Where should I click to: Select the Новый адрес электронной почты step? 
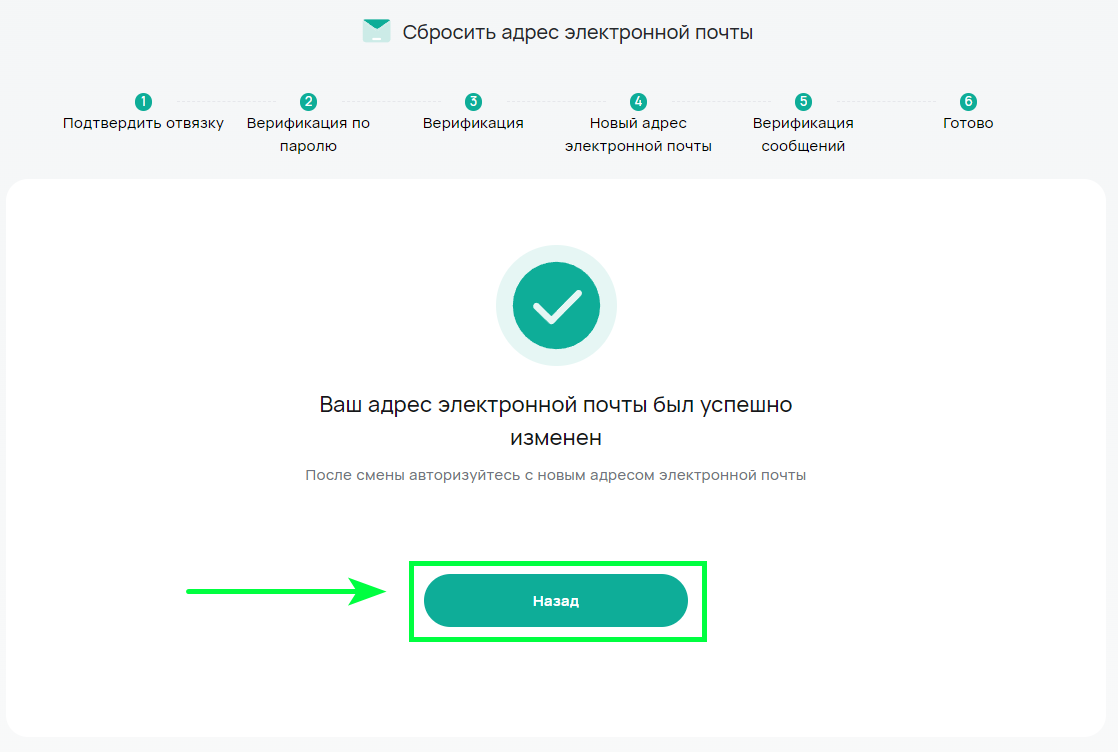638,134
